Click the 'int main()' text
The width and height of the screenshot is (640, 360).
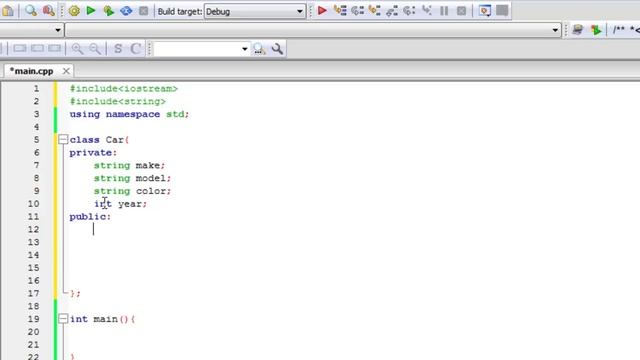pos(99,319)
